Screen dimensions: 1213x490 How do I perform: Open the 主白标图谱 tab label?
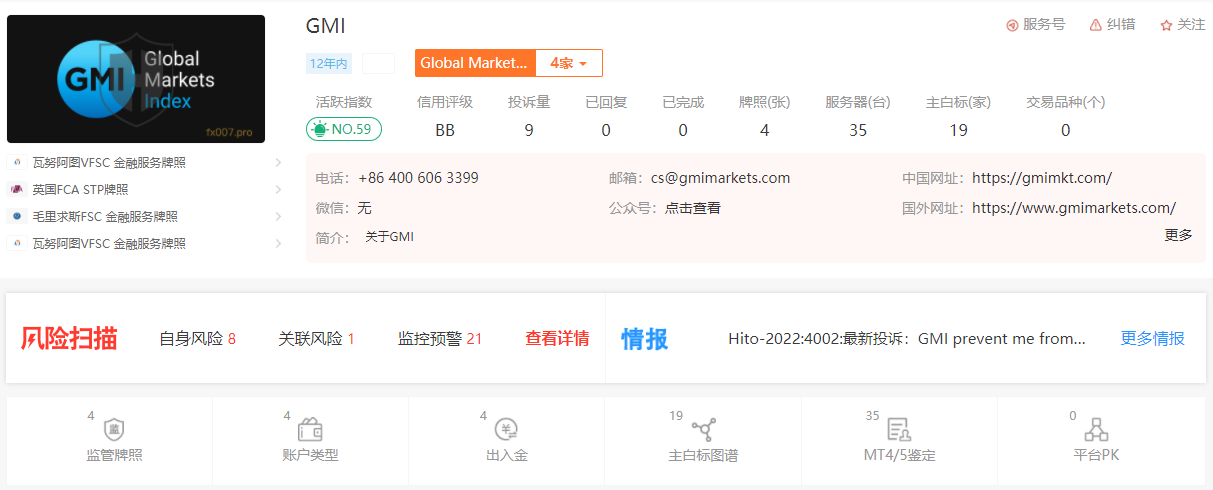pyautogui.click(x=703, y=456)
